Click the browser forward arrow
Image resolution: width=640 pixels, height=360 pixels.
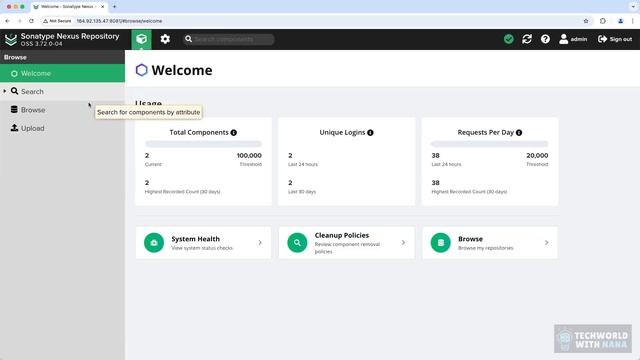(19, 21)
